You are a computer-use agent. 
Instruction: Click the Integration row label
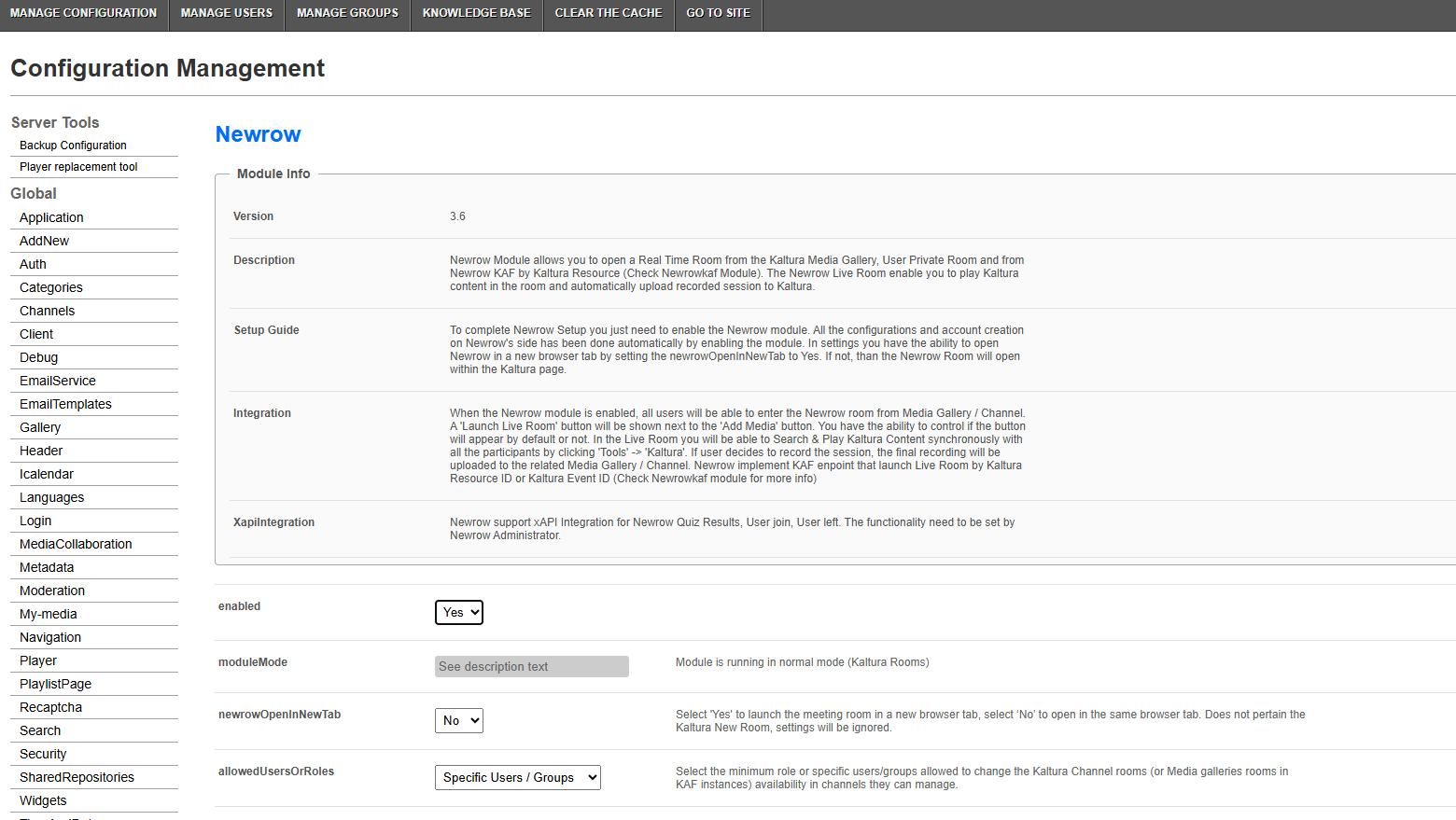coord(262,413)
